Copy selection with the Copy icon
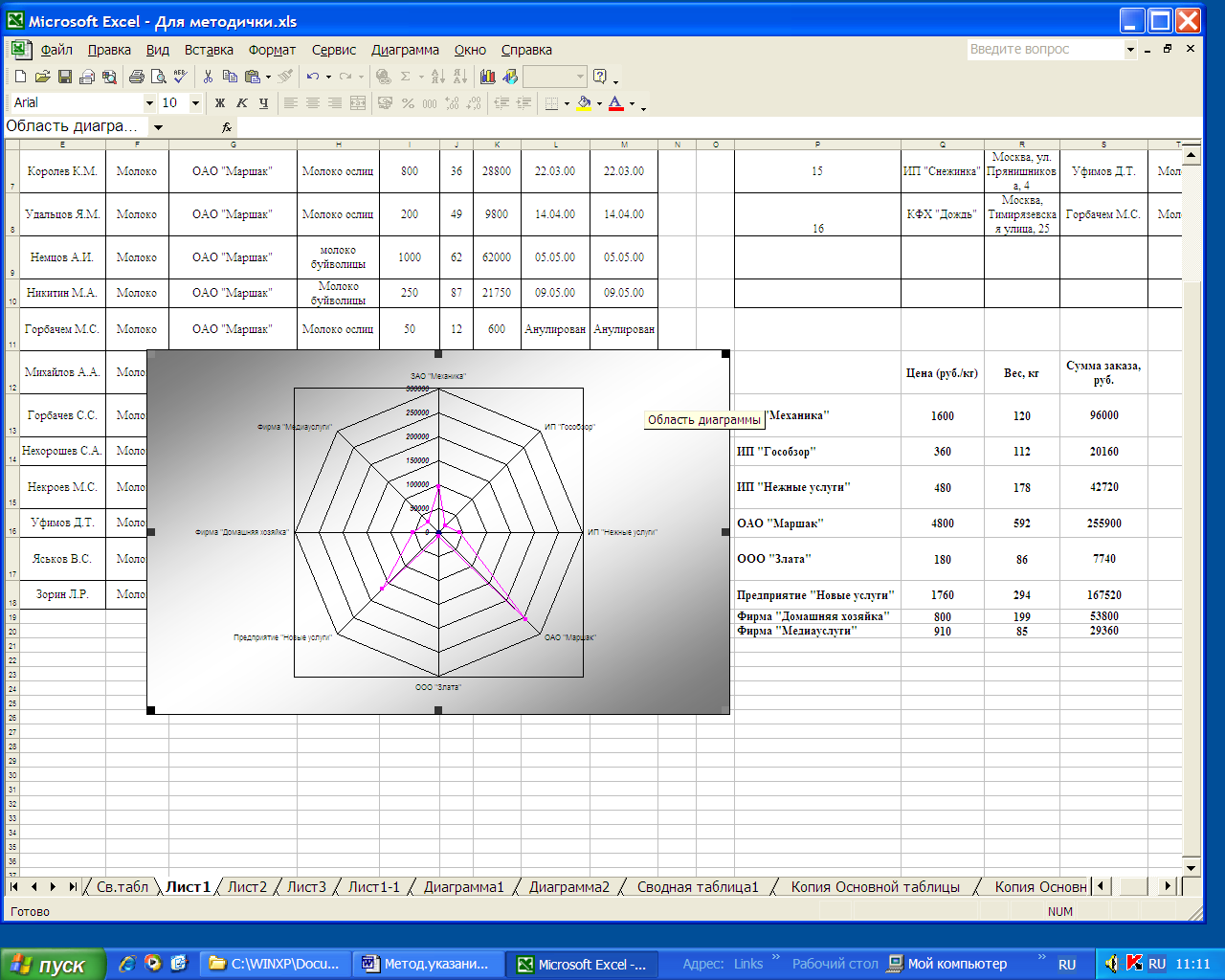The width and height of the screenshot is (1225, 980). point(230,77)
